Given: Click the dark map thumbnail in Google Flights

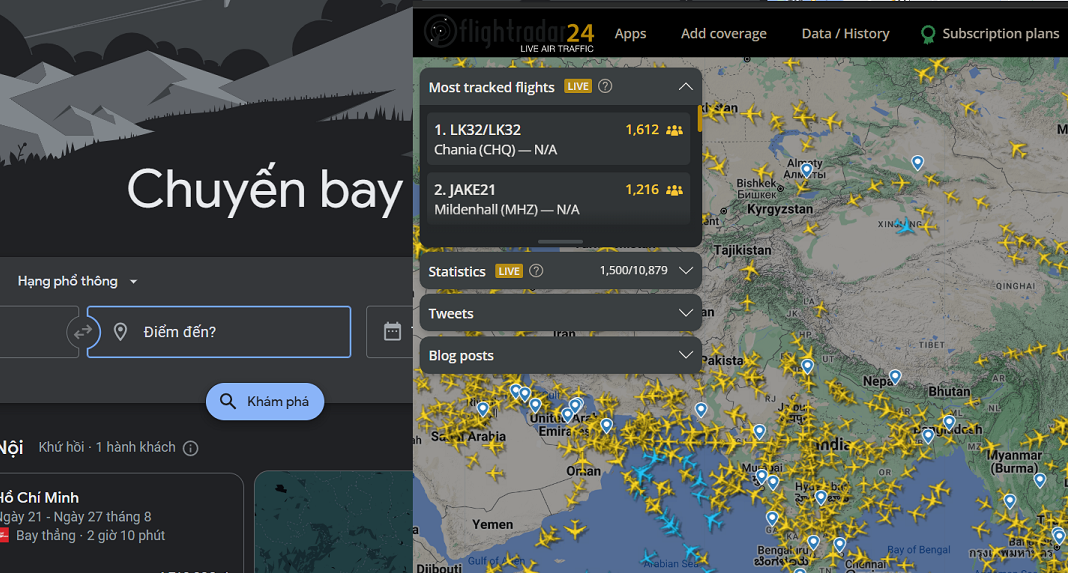Looking at the screenshot, I should tap(334, 522).
